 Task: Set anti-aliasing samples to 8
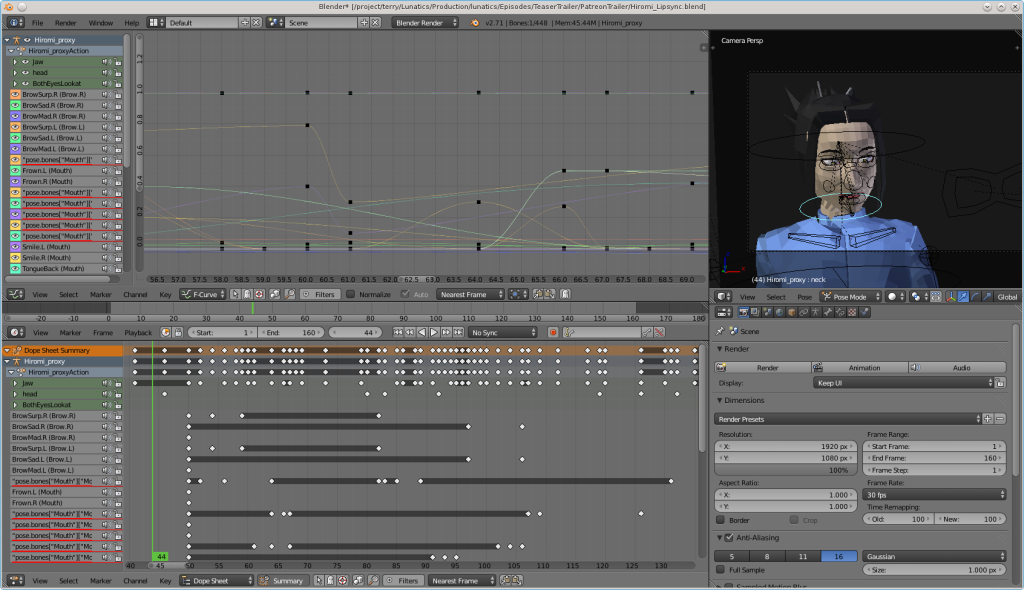(x=766, y=557)
